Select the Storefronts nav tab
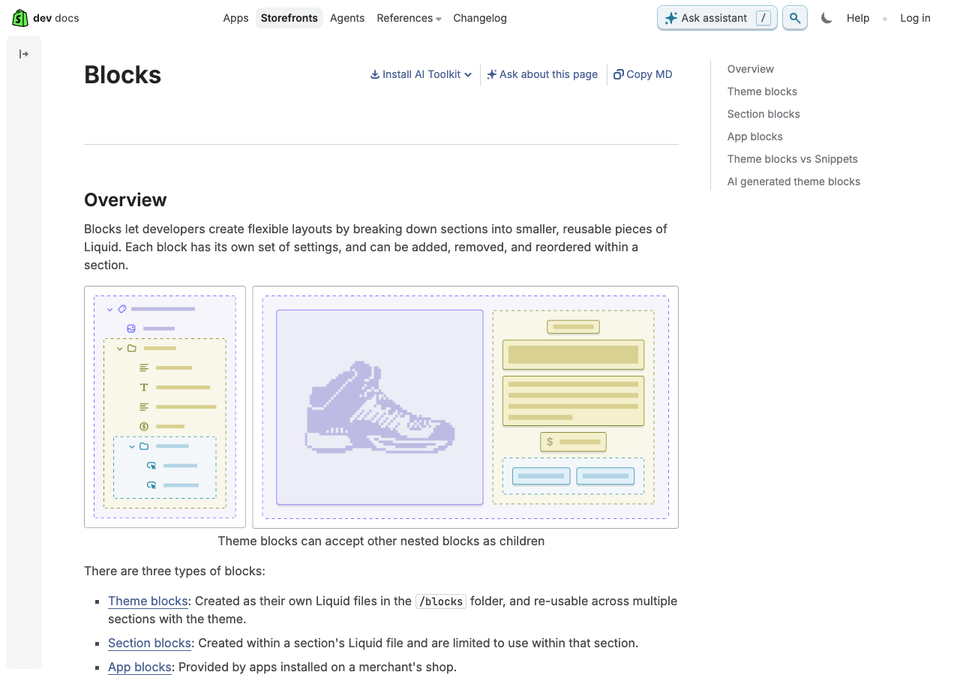 (x=289, y=18)
